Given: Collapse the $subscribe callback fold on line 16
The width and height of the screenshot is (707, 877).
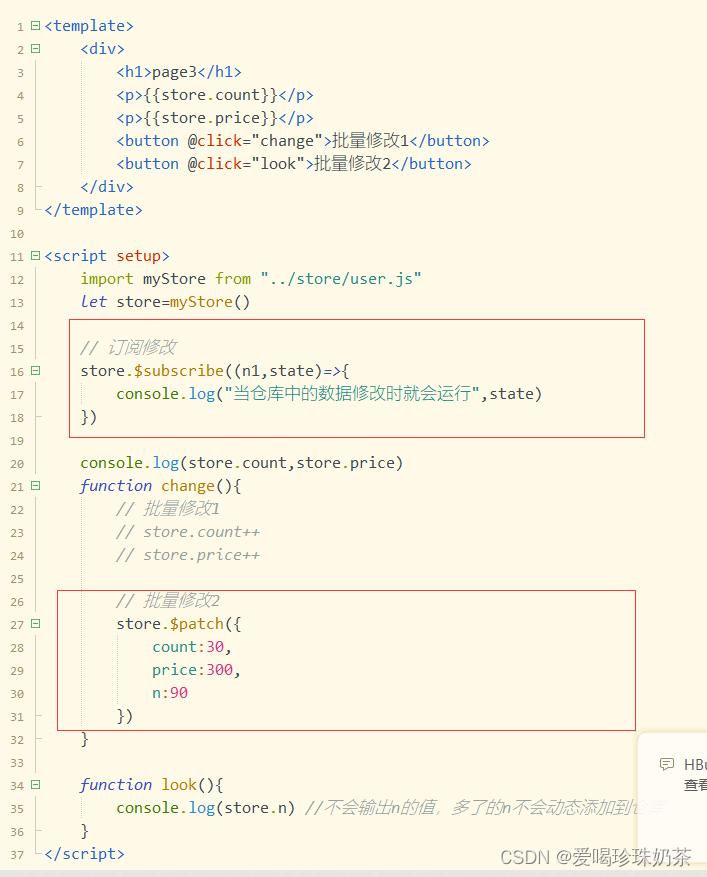Looking at the screenshot, I should (x=35, y=370).
